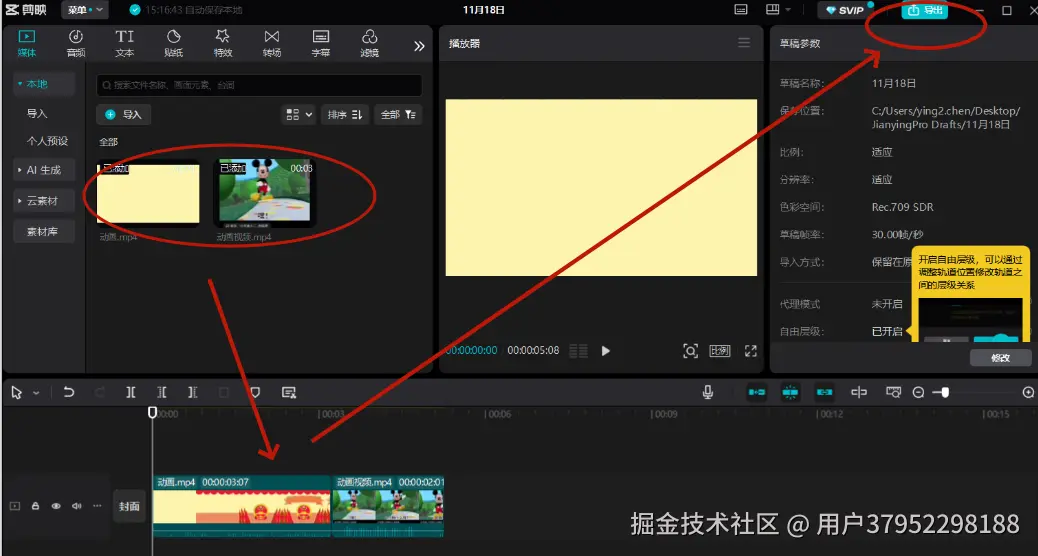Click the microphone record voiceover icon
Image resolution: width=1038 pixels, height=556 pixels.
point(708,393)
